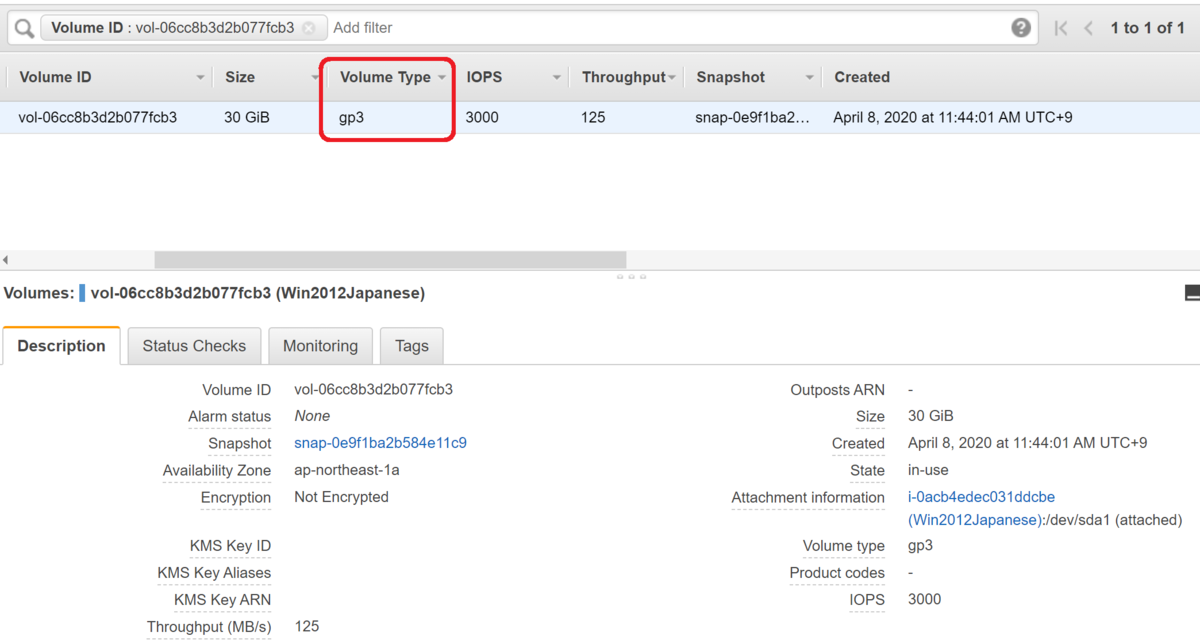
Task: Click the in-use state value
Action: [x=928, y=470]
